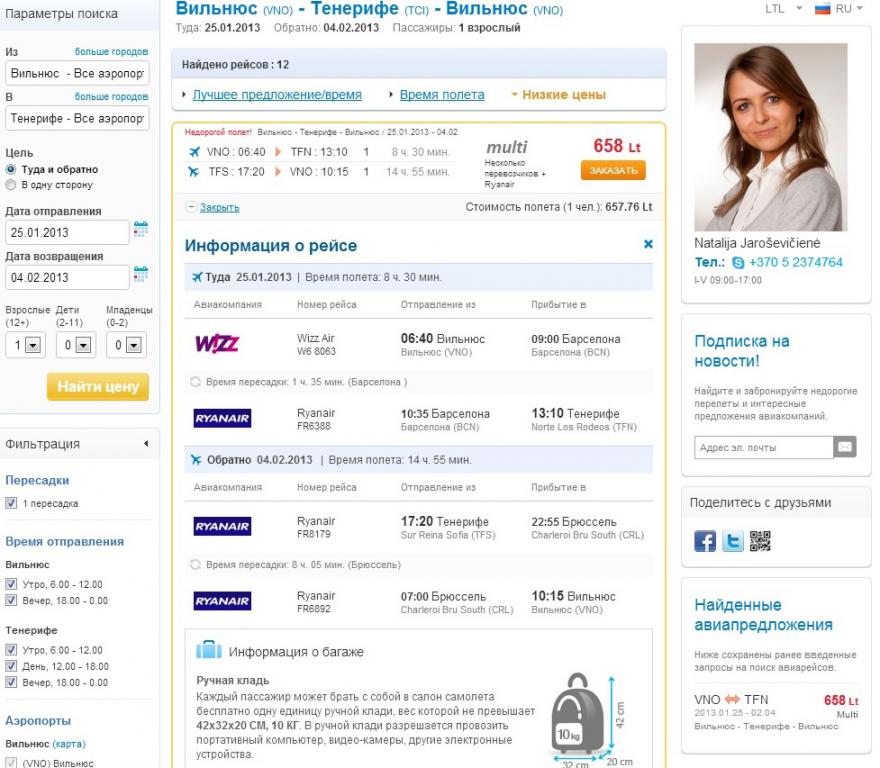Select the "В одну сторону" radio button
Screen dimensions: 880x768
tap(10, 185)
